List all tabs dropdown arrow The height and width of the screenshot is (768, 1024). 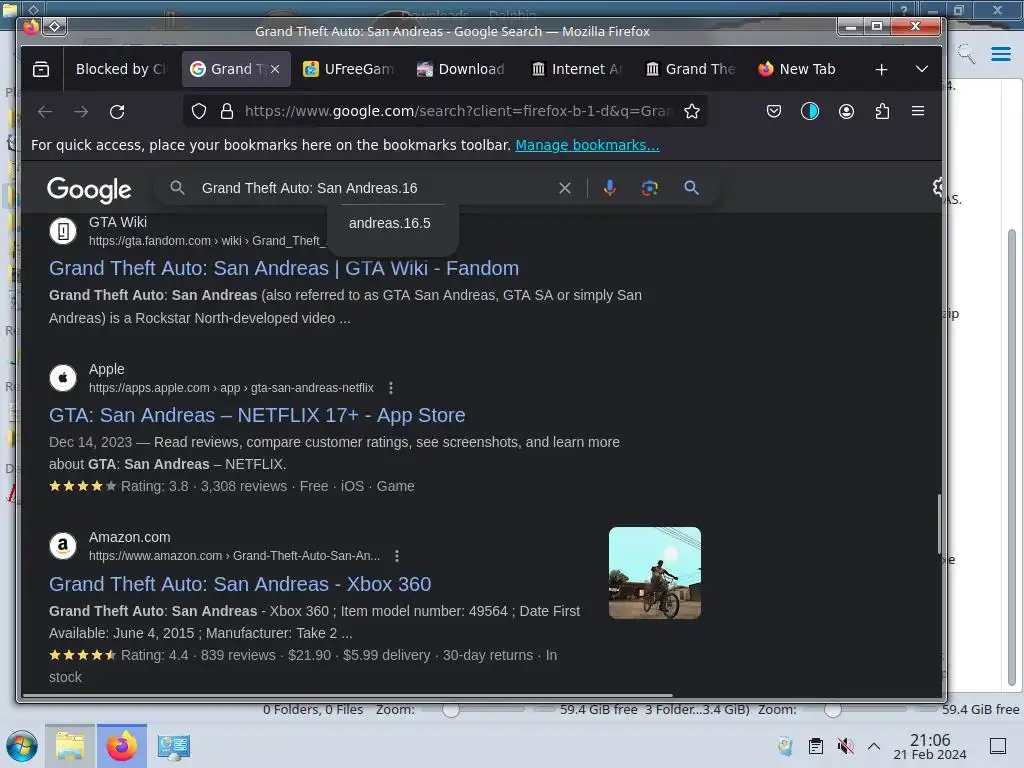(x=921, y=69)
